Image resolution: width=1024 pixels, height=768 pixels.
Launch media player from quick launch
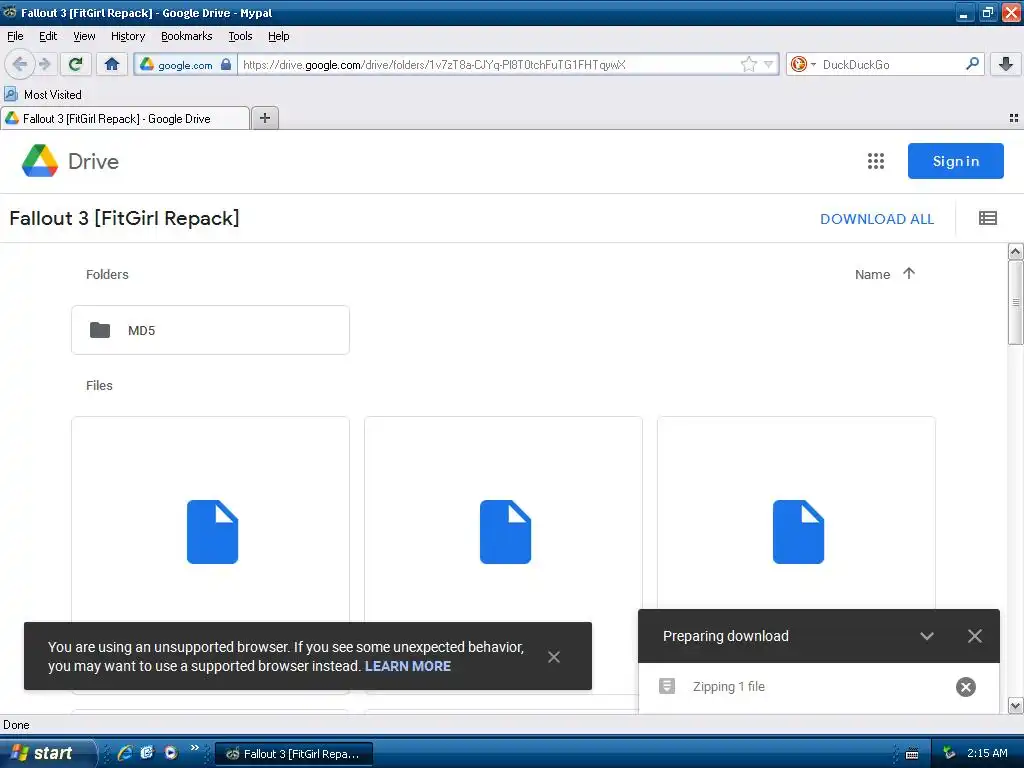pos(171,753)
